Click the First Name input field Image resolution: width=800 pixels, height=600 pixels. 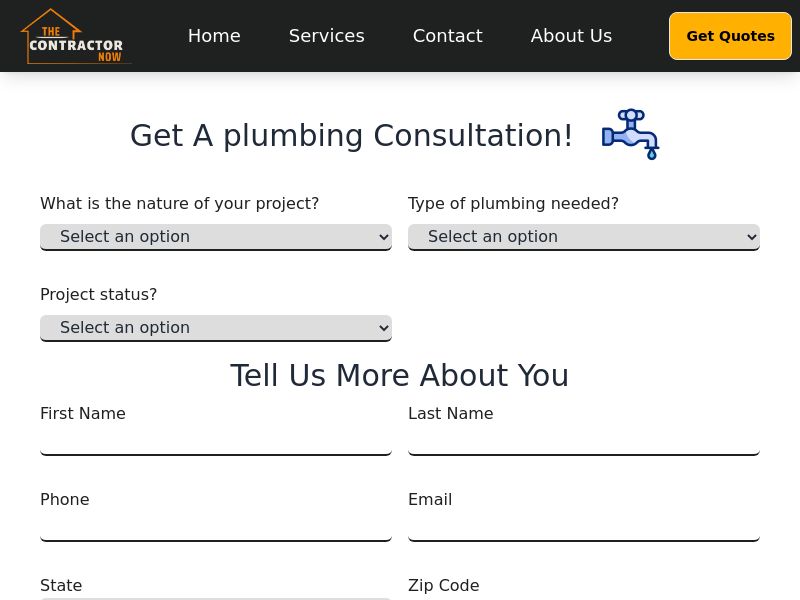click(x=216, y=438)
